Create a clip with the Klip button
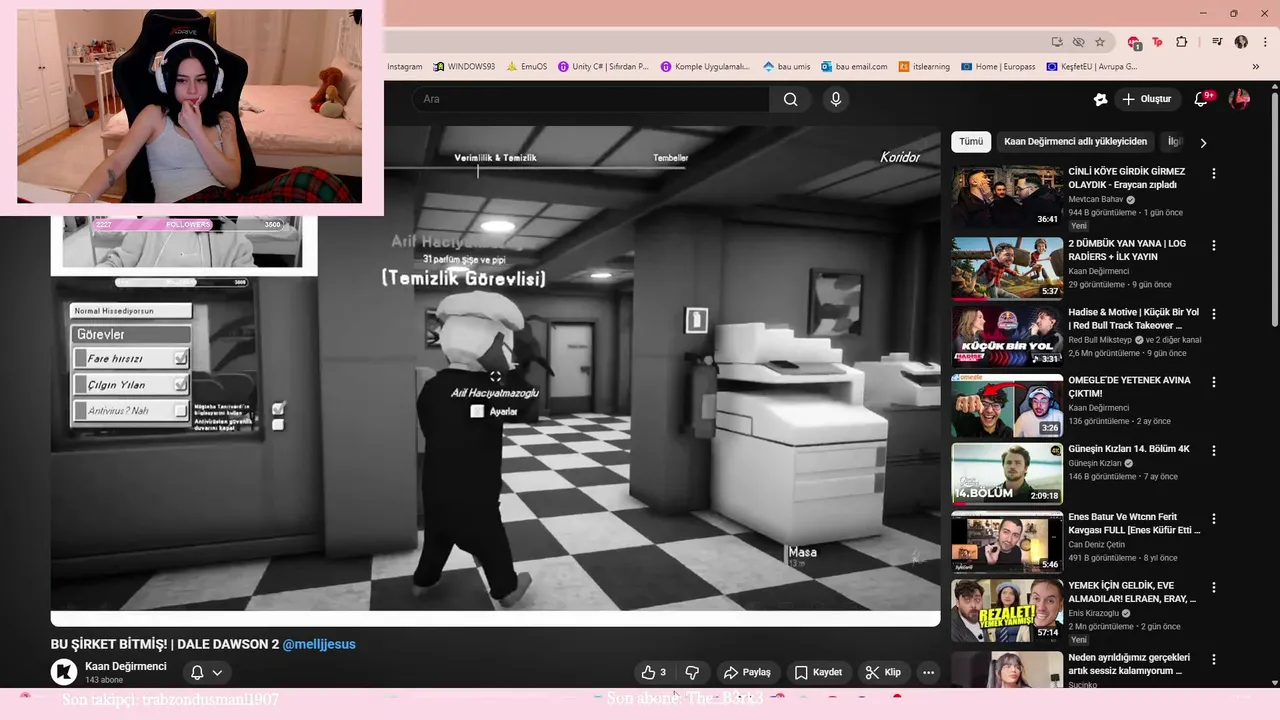The height and width of the screenshot is (720, 1280). pos(883,672)
